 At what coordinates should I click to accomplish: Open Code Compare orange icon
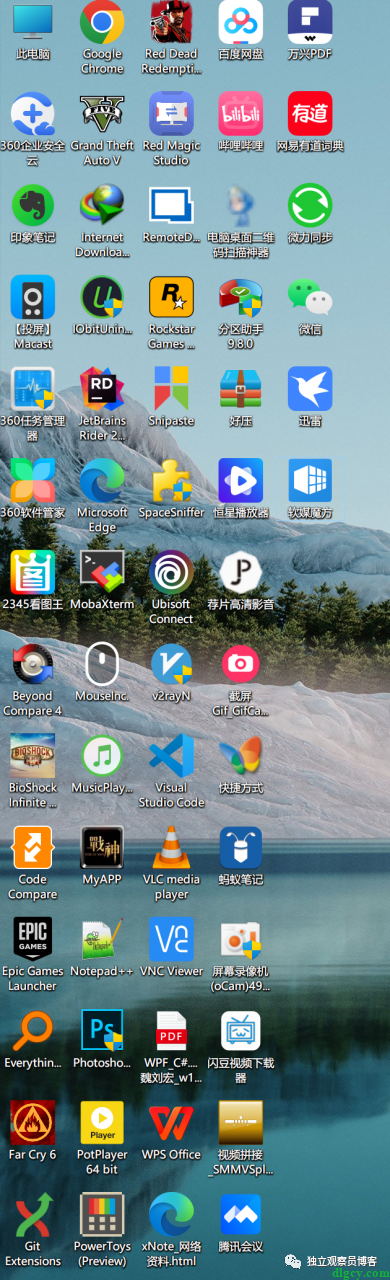(32, 847)
